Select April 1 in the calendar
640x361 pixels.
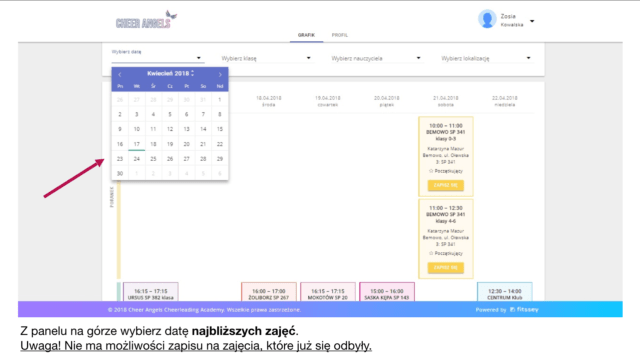click(220, 100)
